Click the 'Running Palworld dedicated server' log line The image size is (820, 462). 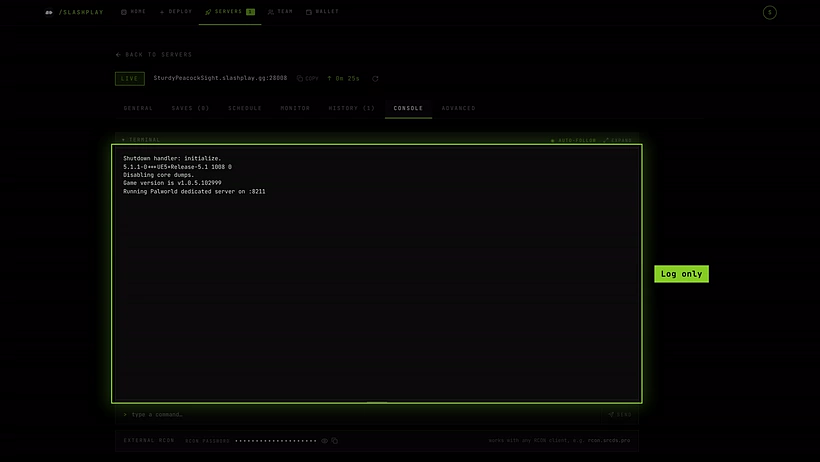tap(194, 191)
